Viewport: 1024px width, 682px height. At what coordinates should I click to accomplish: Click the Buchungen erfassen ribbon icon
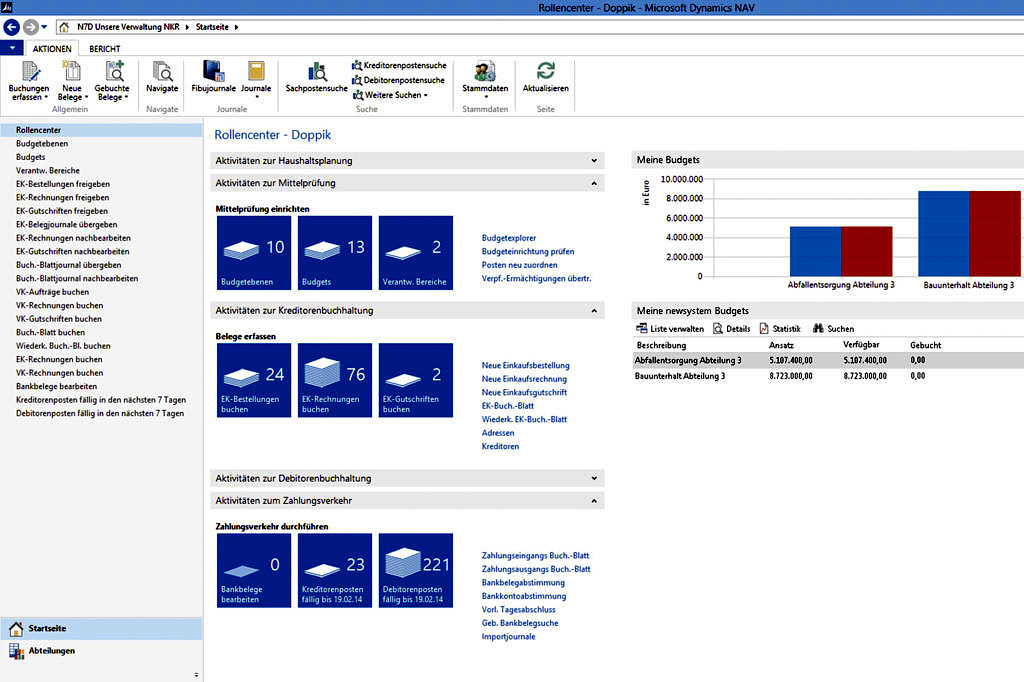point(29,73)
